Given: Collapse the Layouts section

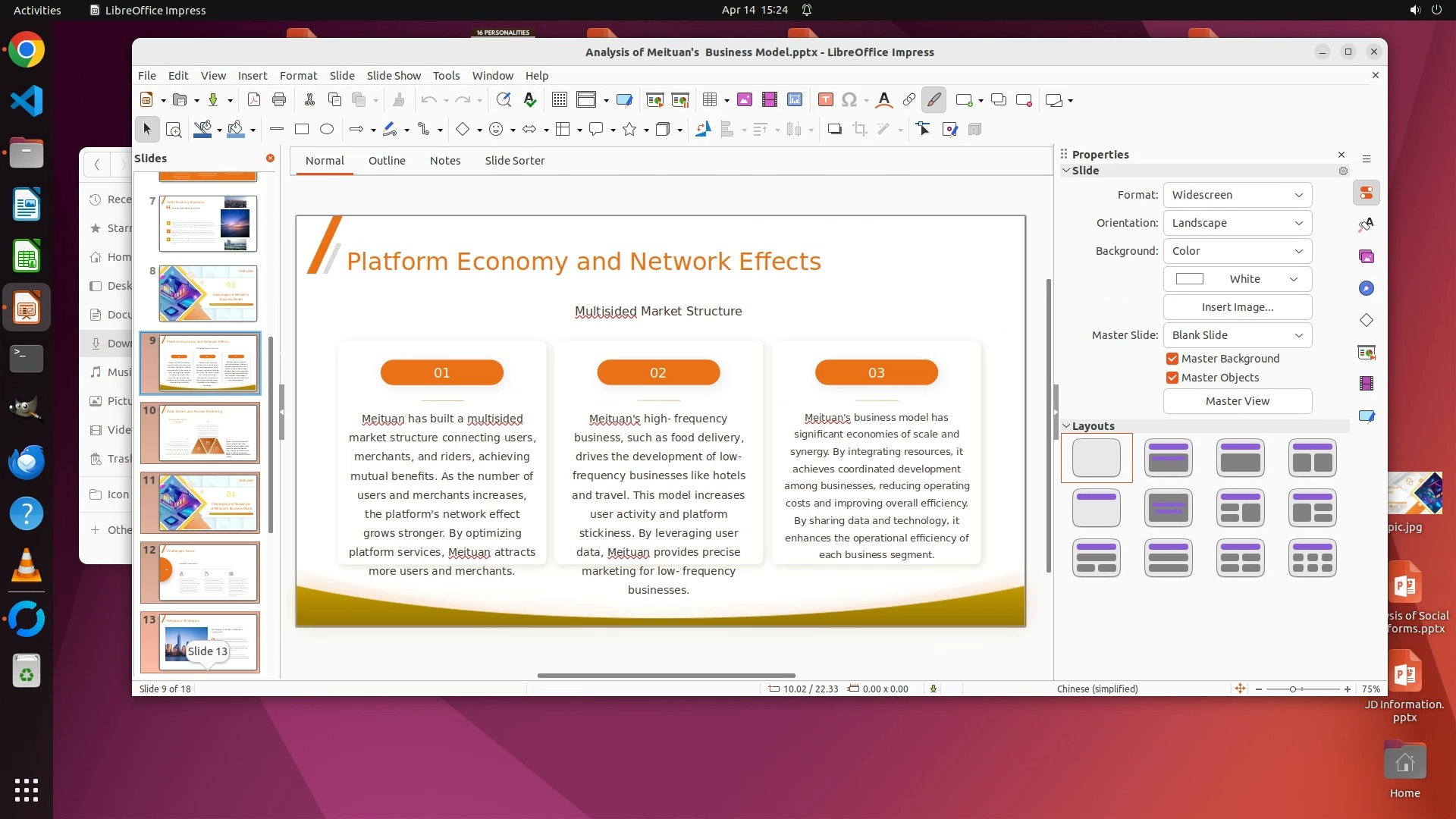Looking at the screenshot, I should pos(1067,426).
